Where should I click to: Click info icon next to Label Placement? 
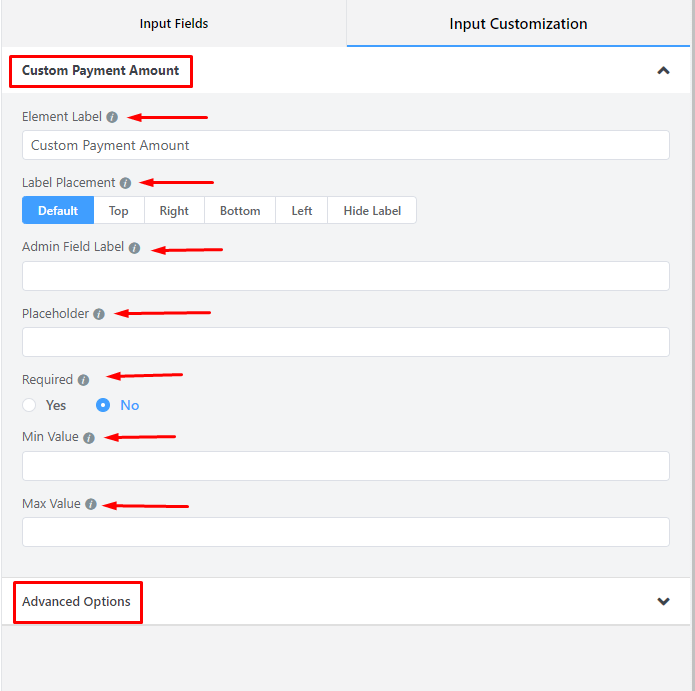pos(125,183)
